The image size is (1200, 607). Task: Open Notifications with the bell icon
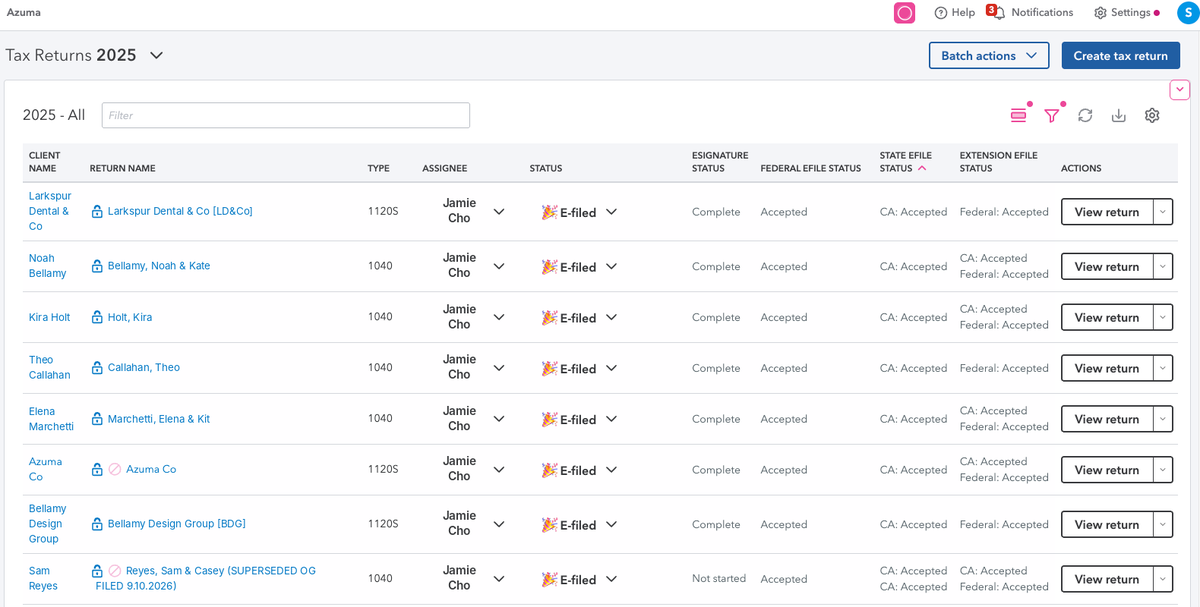1032,13
